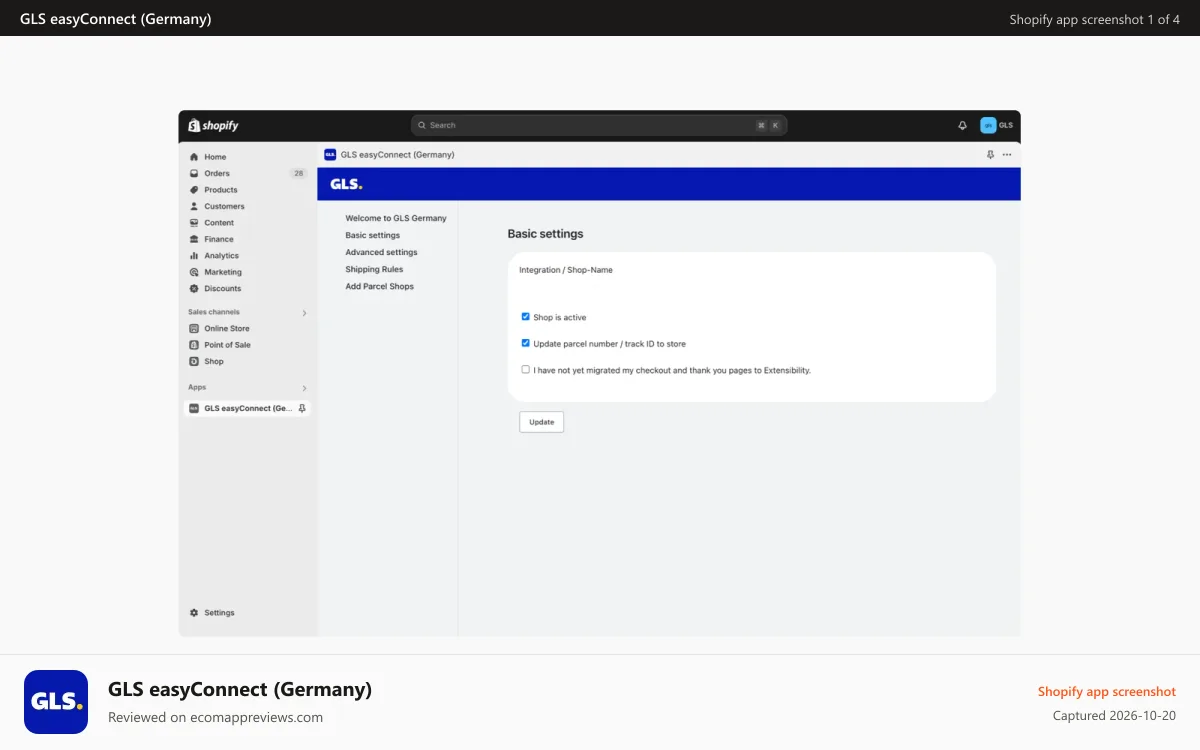This screenshot has width=1200, height=750.
Task: Click the Orders inbox icon
Action: pyautogui.click(x=194, y=173)
